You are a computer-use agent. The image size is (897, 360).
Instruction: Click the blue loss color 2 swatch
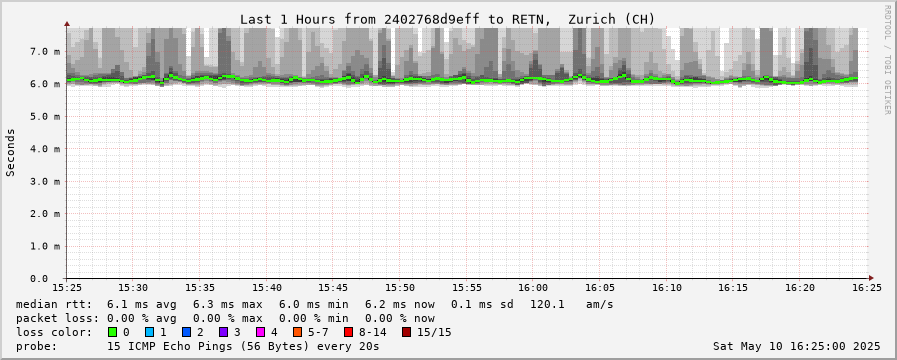[x=186, y=332]
